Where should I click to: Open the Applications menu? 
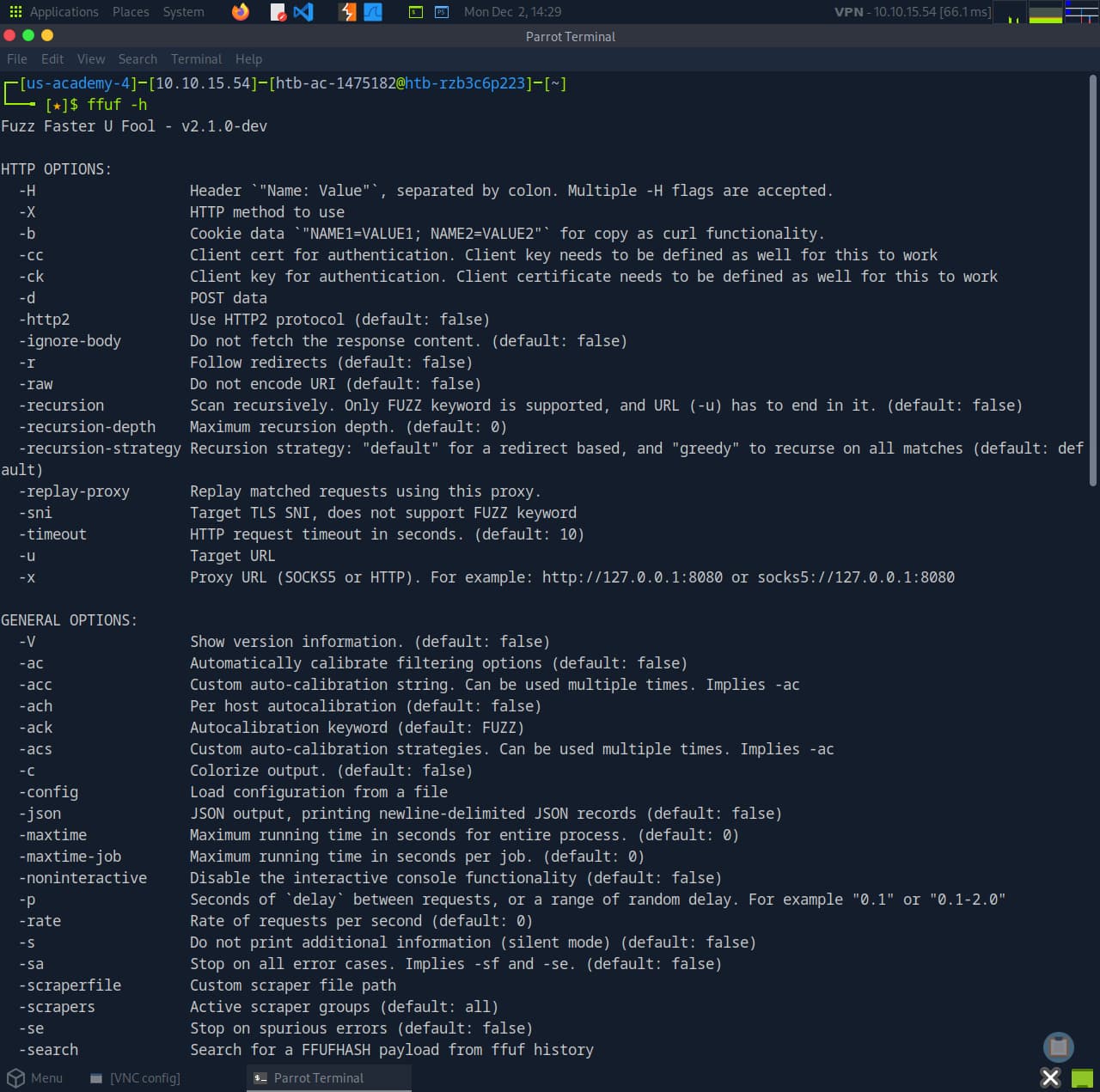(55, 12)
